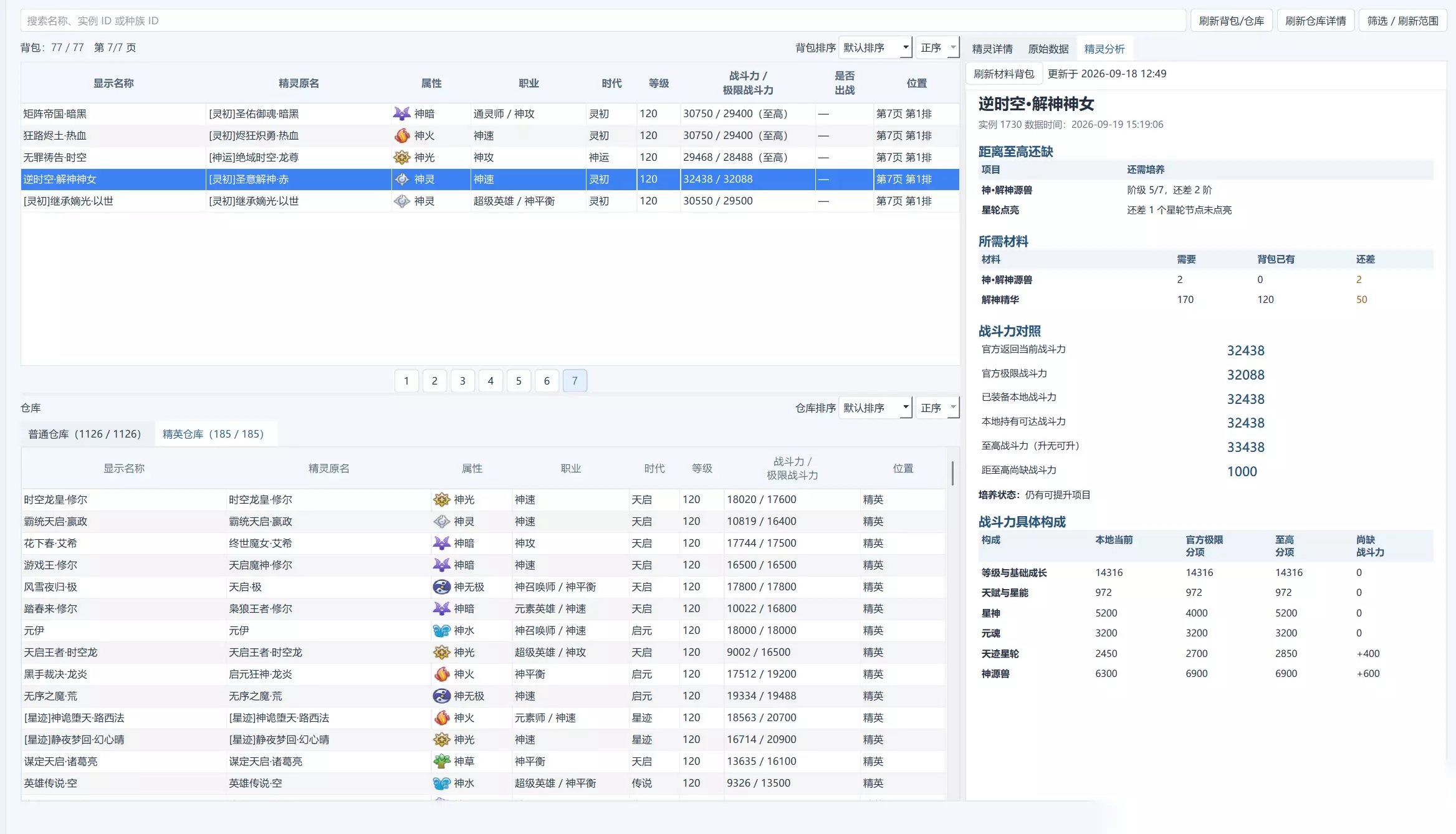This screenshot has width=1456, height=834.
Task: Click the 刷新背包/仓库 button
Action: pyautogui.click(x=1231, y=21)
